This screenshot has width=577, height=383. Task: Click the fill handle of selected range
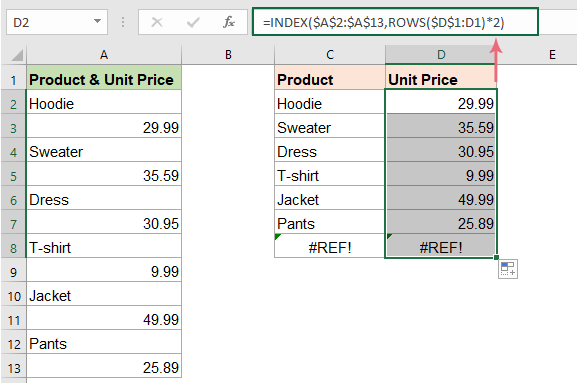pyautogui.click(x=496, y=258)
